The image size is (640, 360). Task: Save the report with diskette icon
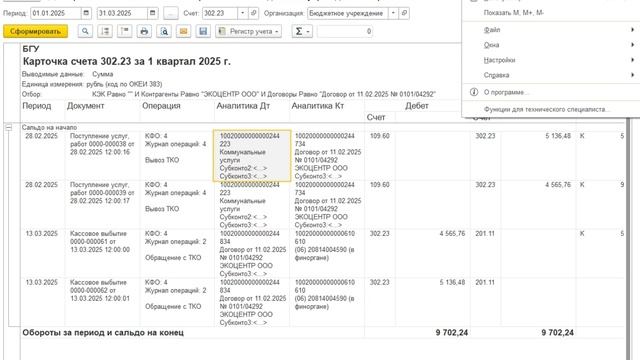[x=203, y=31]
